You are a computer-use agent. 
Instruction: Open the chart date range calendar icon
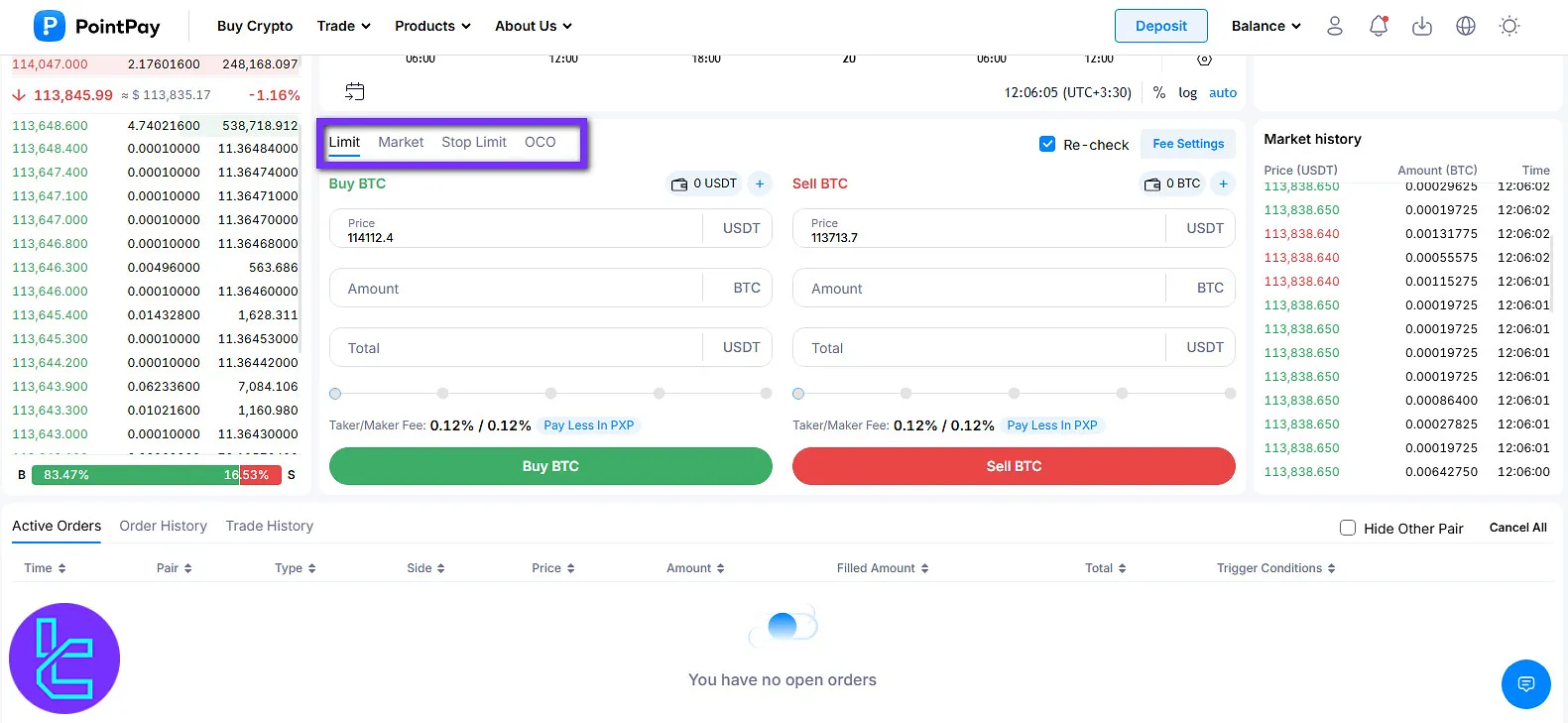click(354, 92)
